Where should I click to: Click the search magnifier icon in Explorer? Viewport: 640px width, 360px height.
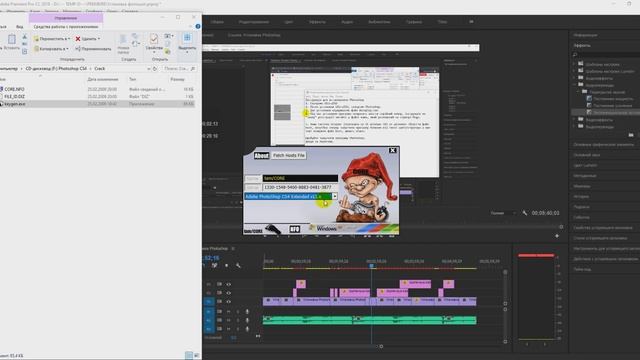pos(193,69)
